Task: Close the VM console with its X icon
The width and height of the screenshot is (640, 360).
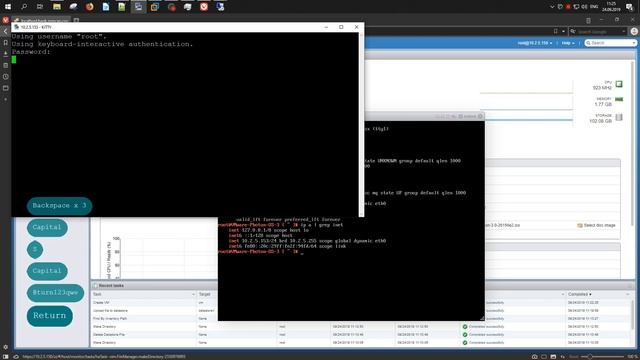Action: tap(480, 116)
